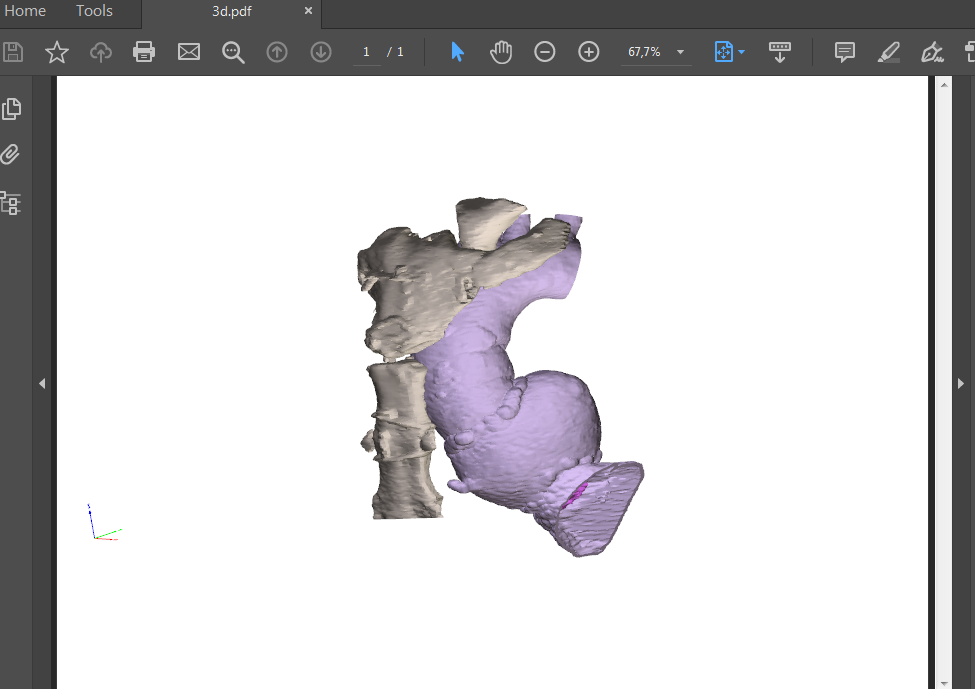Click the page number input field

click(366, 52)
